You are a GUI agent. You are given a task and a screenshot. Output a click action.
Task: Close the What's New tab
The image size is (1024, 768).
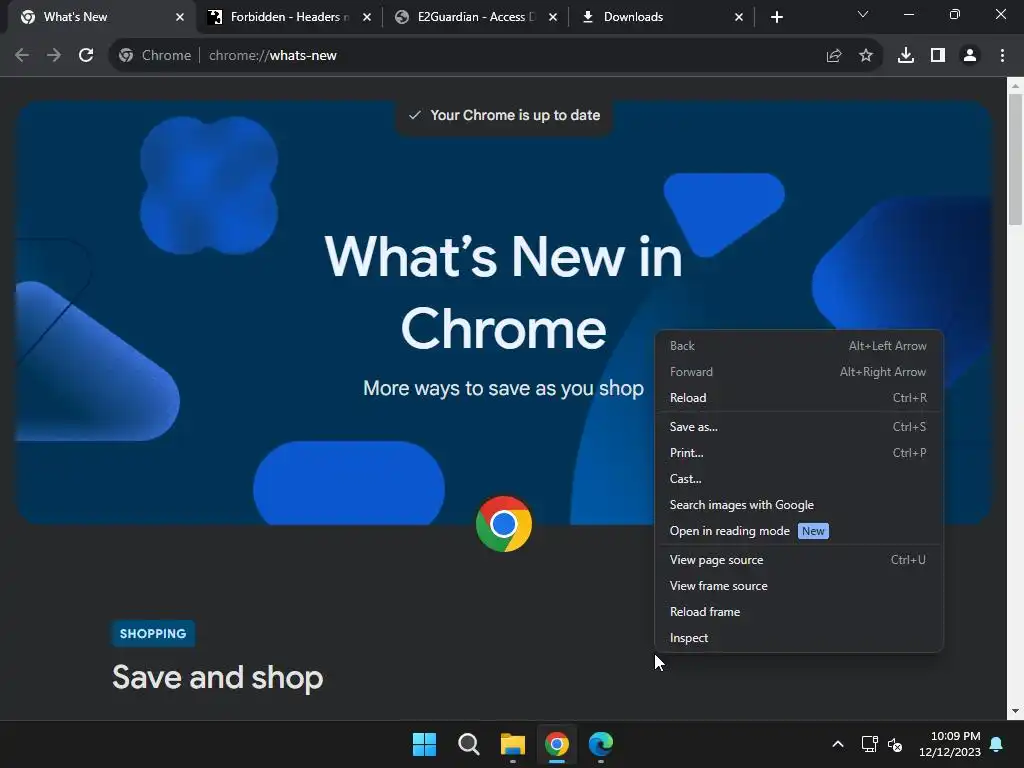180,17
